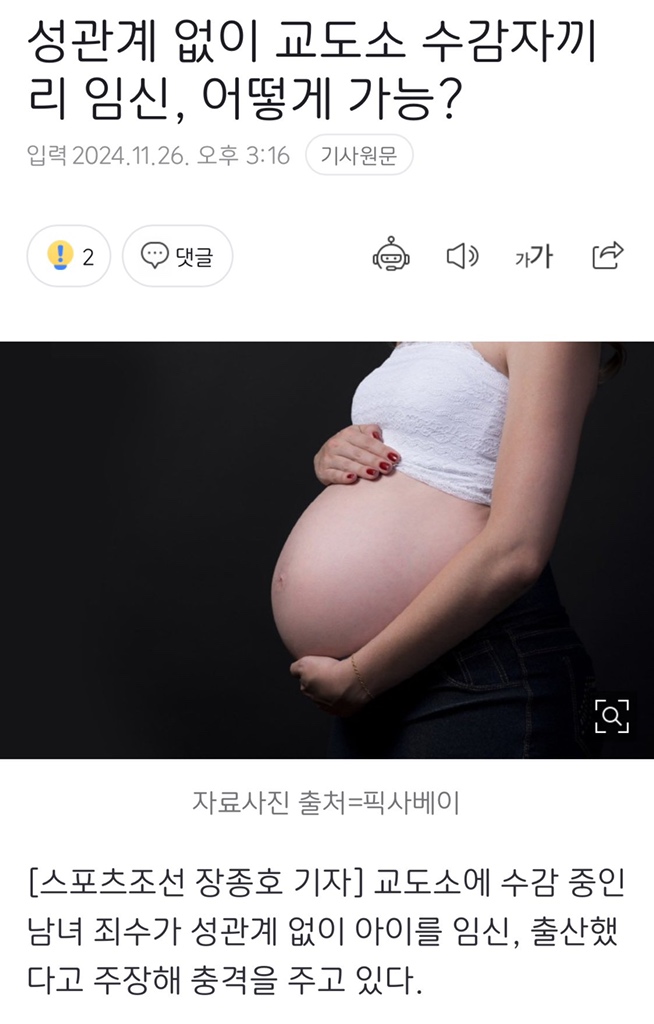Click the reporter byline 스포츠조선 장종호 기자

point(195,882)
